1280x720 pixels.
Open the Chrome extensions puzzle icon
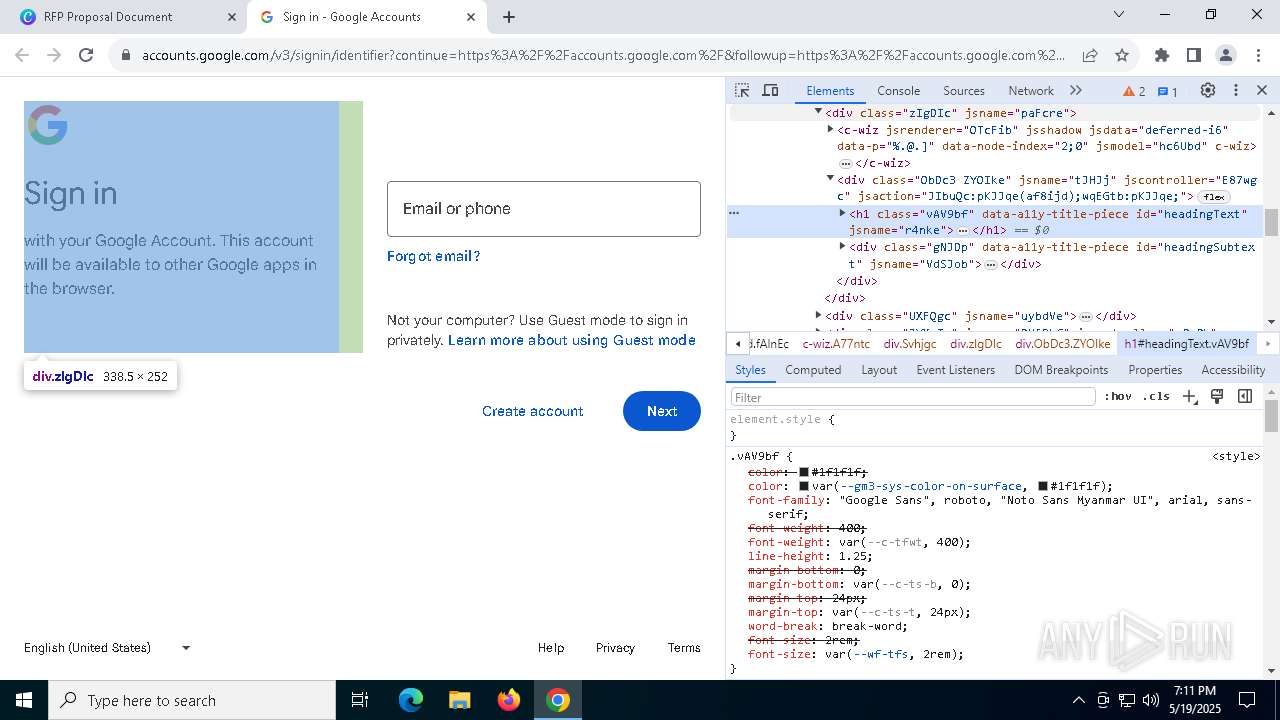(1161, 55)
